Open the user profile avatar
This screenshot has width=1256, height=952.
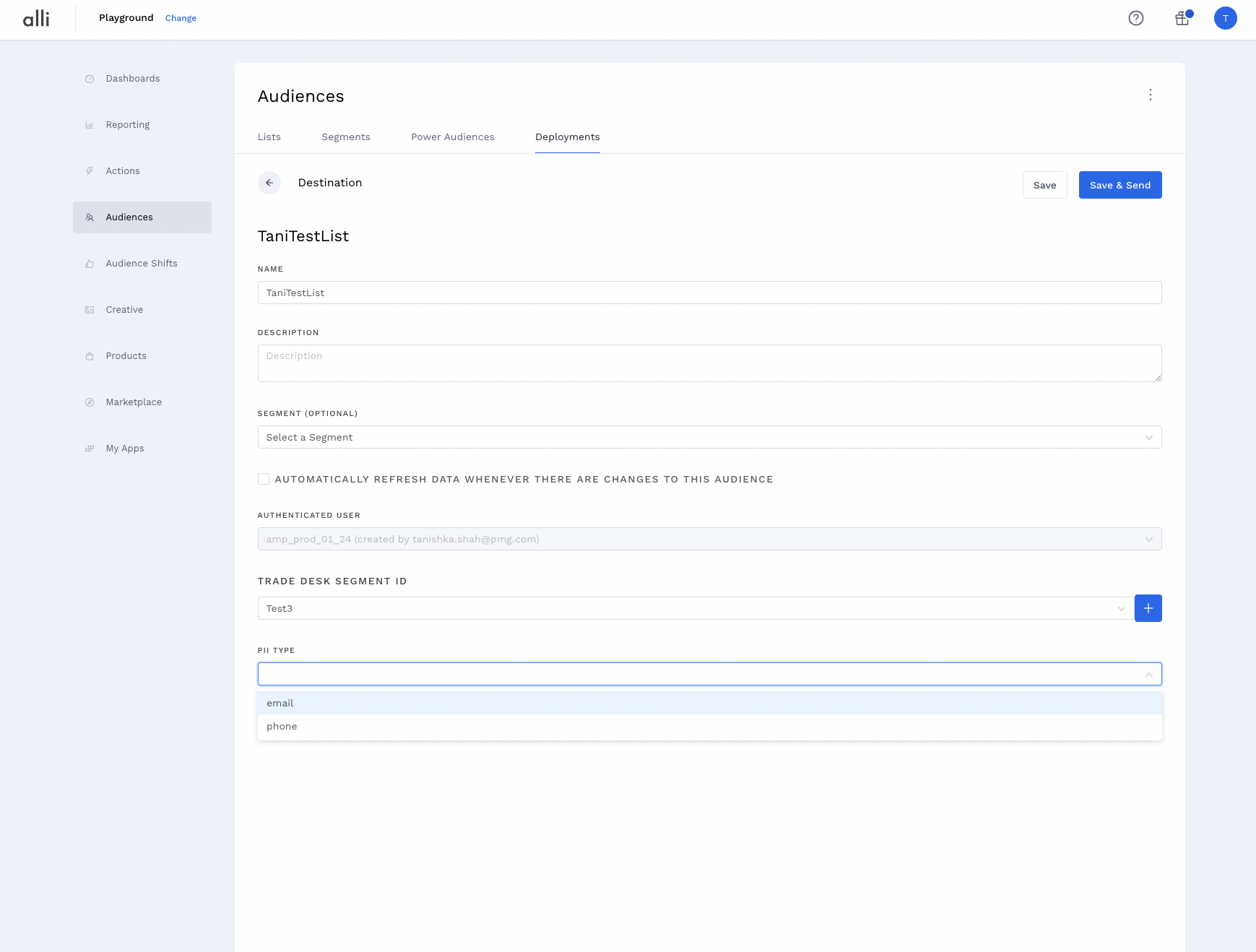1225,18
